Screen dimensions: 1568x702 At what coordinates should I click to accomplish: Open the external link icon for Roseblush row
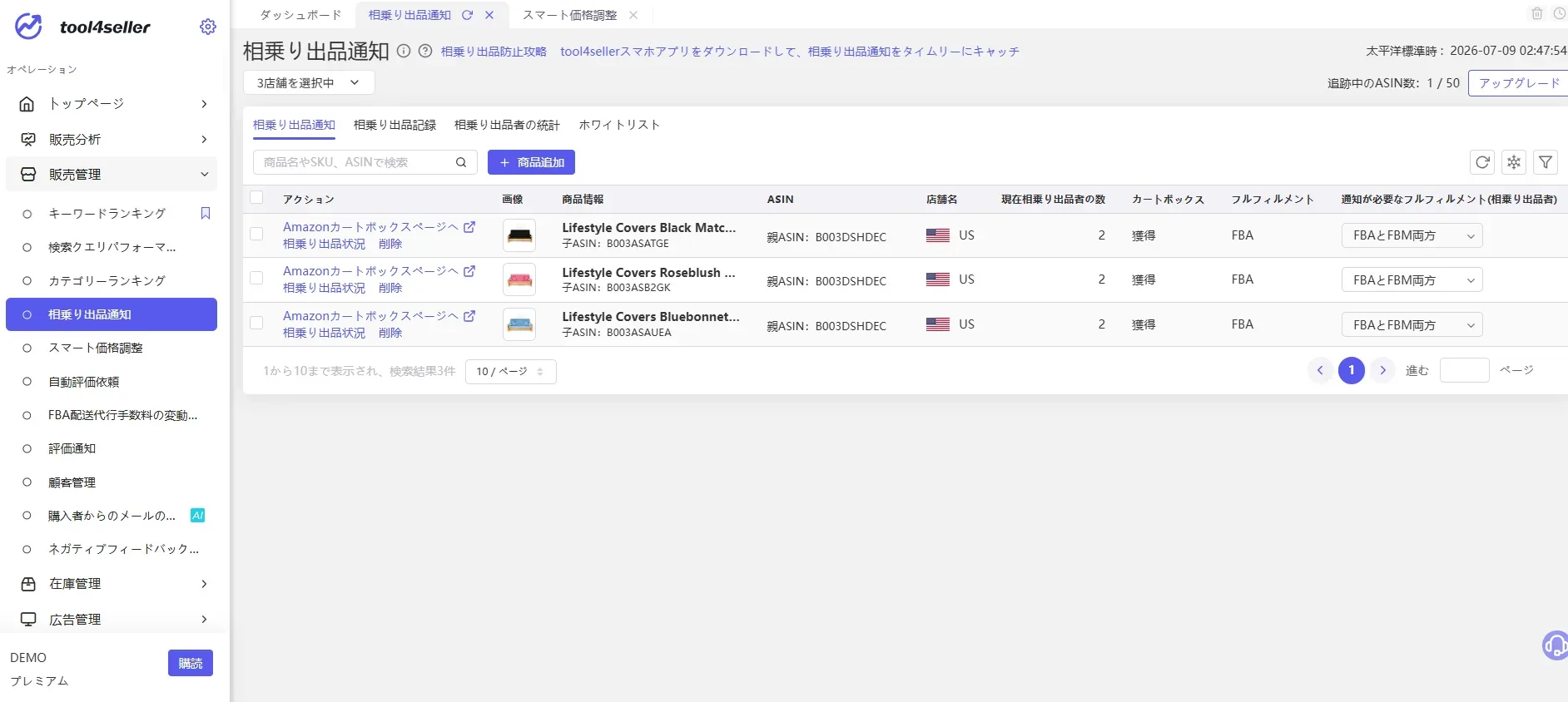click(x=469, y=271)
